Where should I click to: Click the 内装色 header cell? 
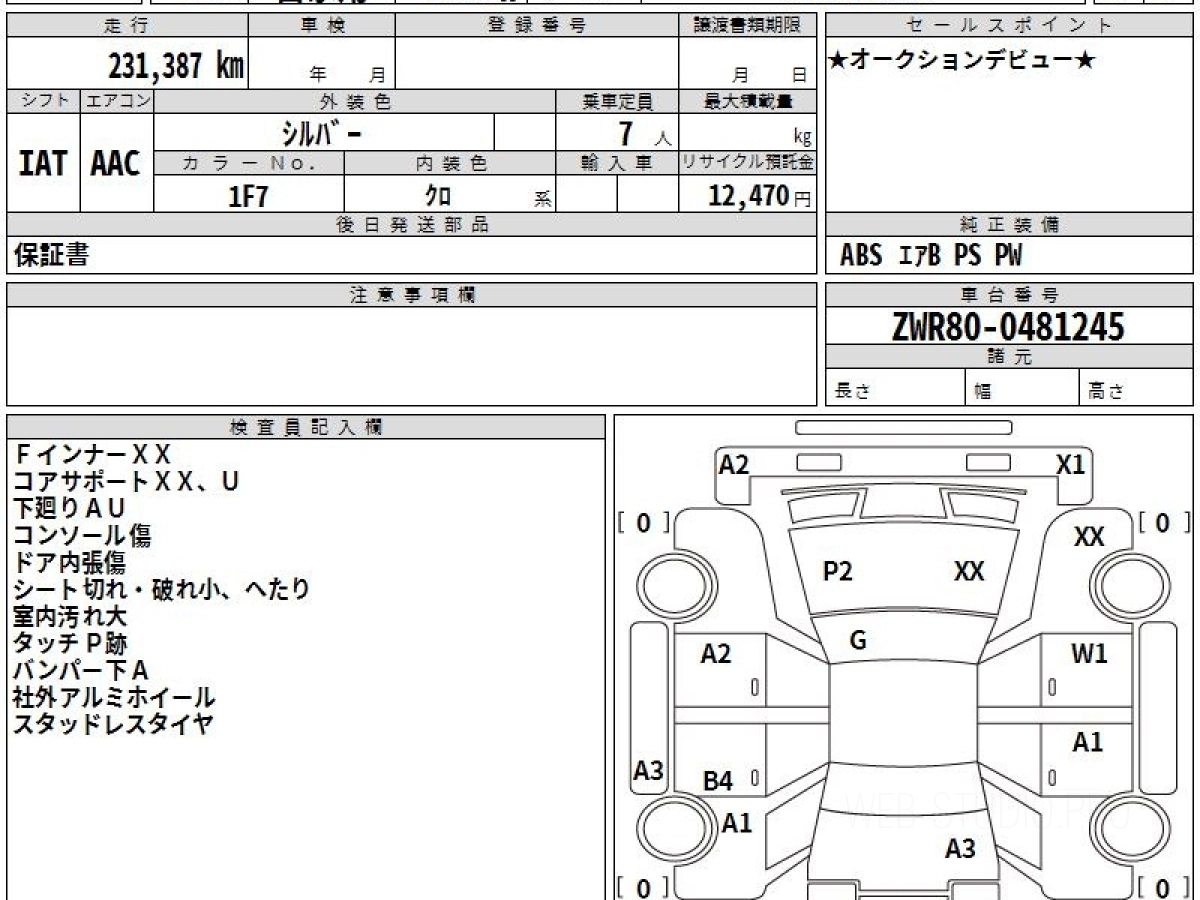(x=450, y=163)
